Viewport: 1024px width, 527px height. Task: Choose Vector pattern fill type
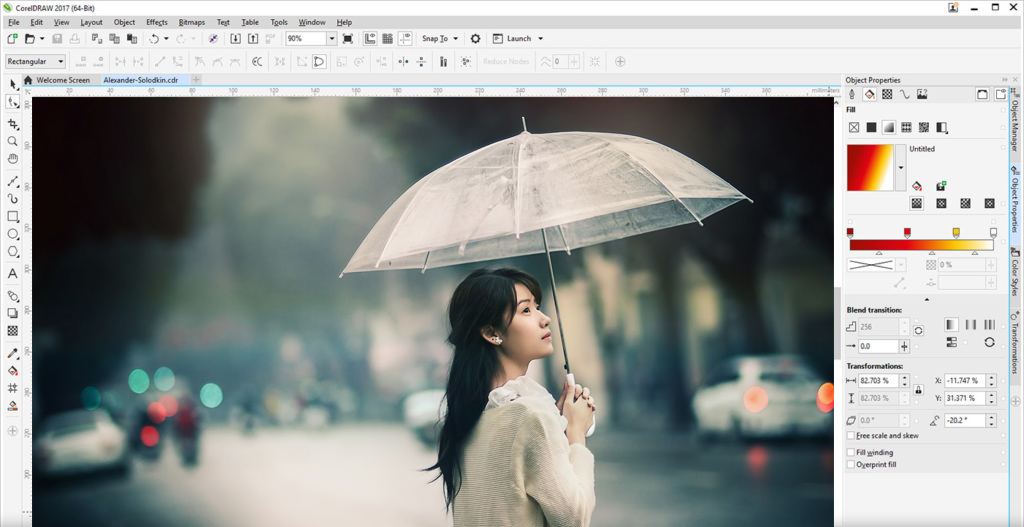click(906, 127)
